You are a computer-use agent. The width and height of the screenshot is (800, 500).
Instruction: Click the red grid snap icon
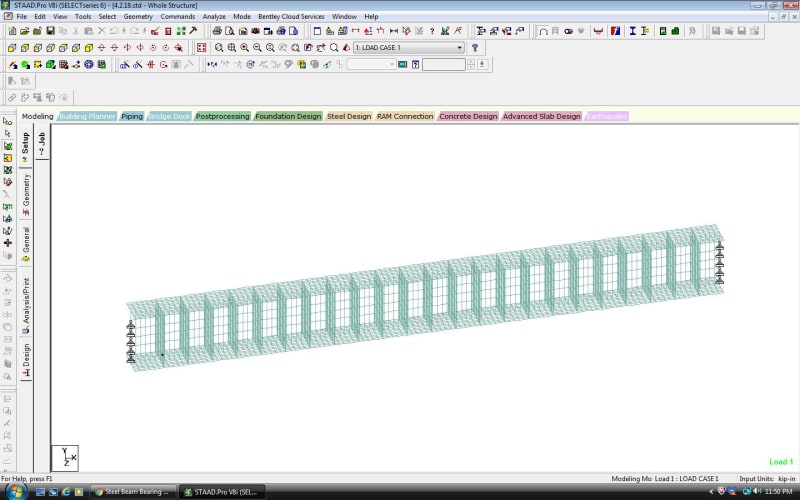(x=151, y=65)
